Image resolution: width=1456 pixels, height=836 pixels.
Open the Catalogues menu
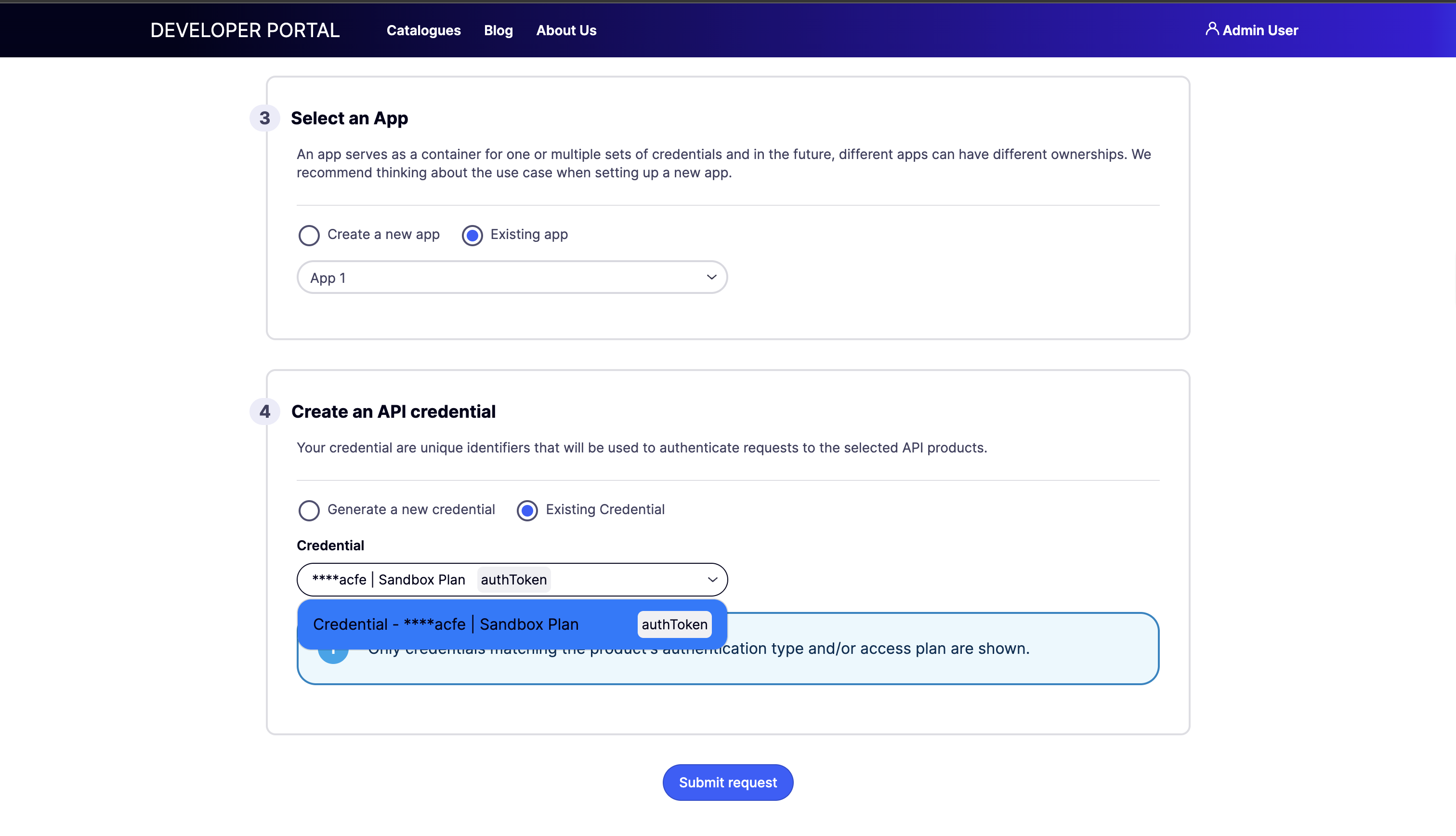pos(423,30)
